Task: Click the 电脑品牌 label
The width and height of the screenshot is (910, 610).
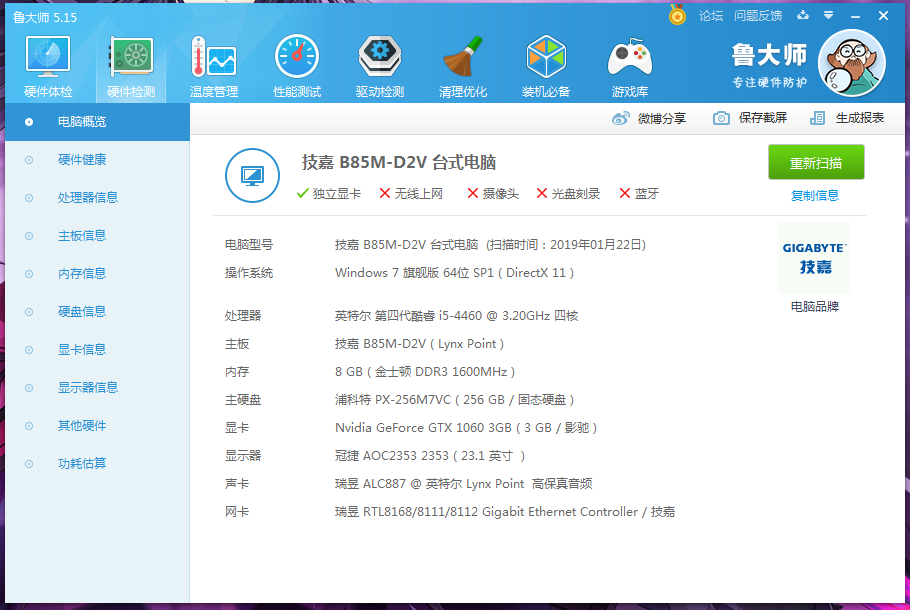Action: 815,307
